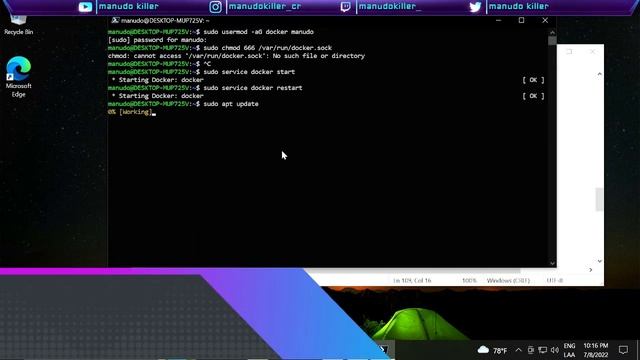Screen dimensions: 640x360
Task: Click the Notepad UTF-8 encoding status
Action: 555,280
